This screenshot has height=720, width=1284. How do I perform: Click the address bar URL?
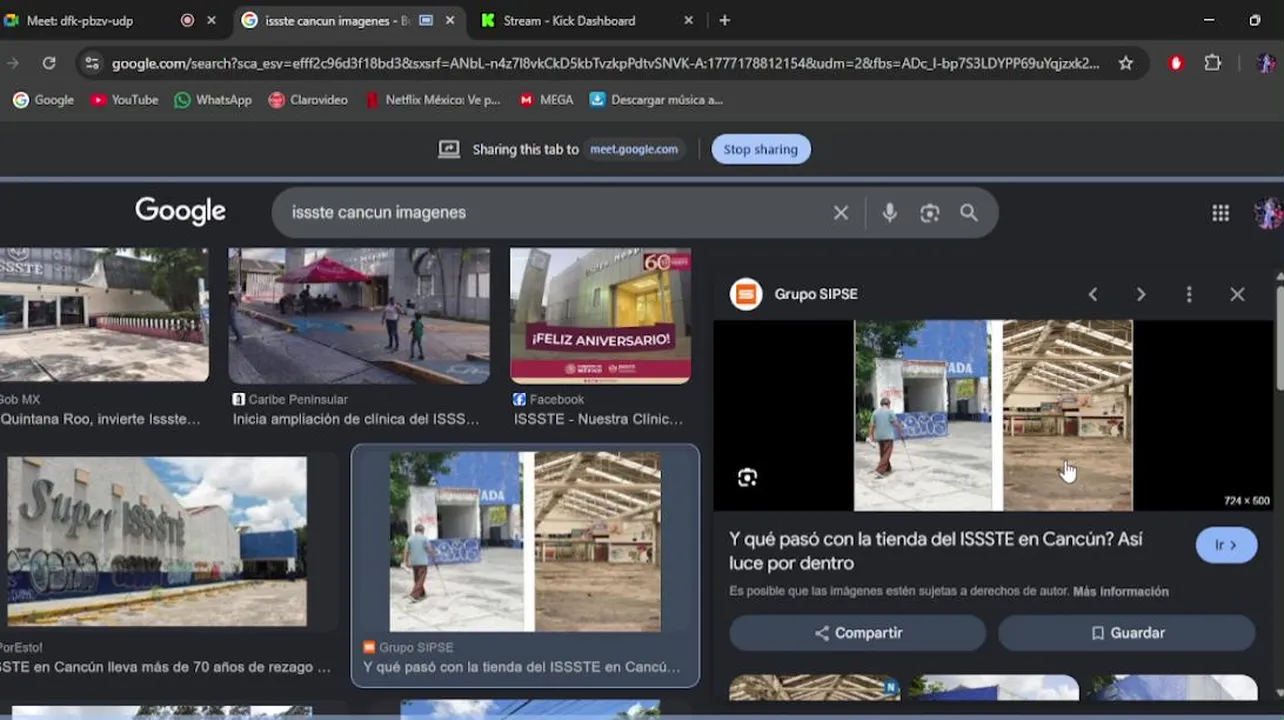pos(605,63)
